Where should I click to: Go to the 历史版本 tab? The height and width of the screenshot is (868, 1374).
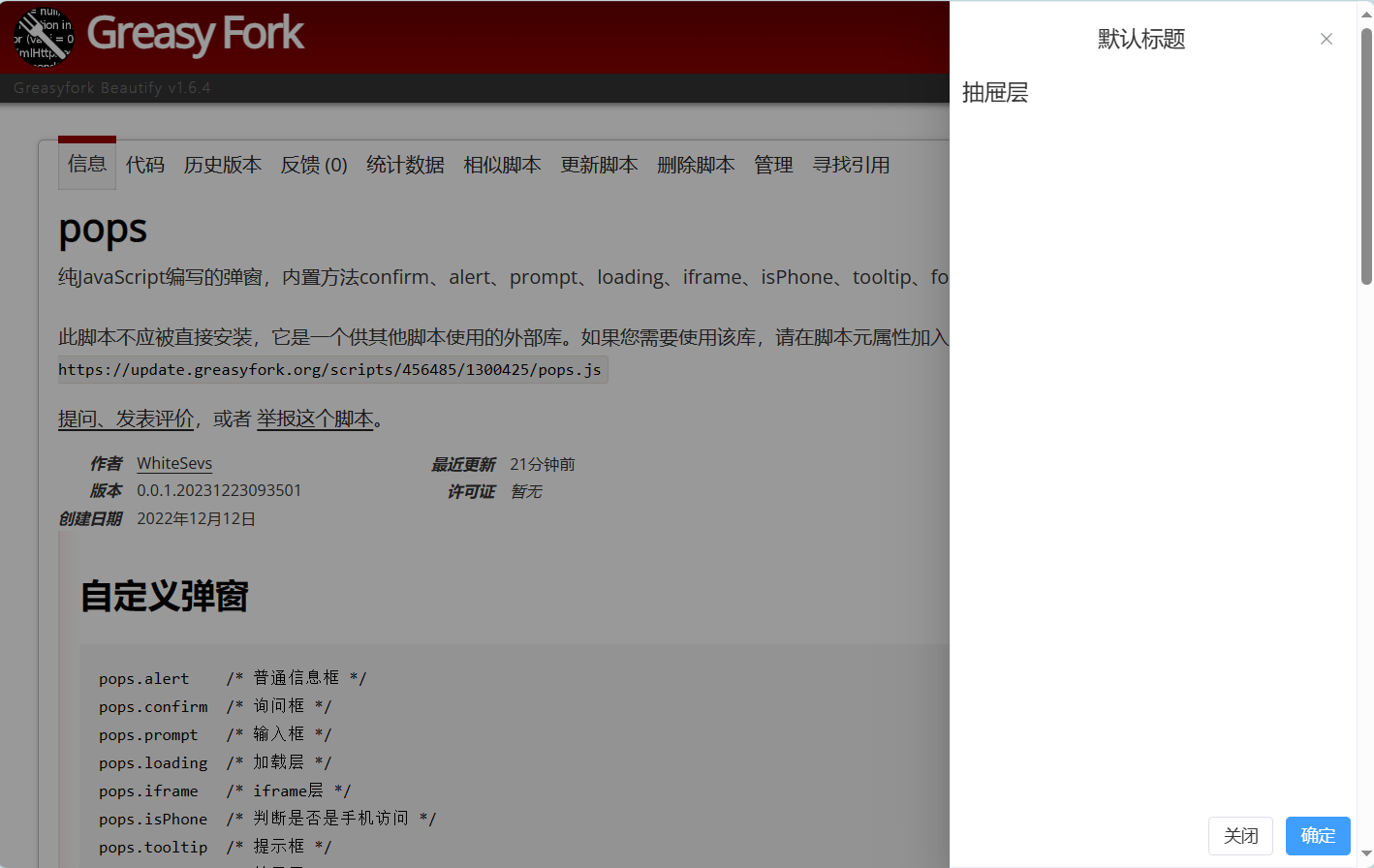pyautogui.click(x=223, y=165)
